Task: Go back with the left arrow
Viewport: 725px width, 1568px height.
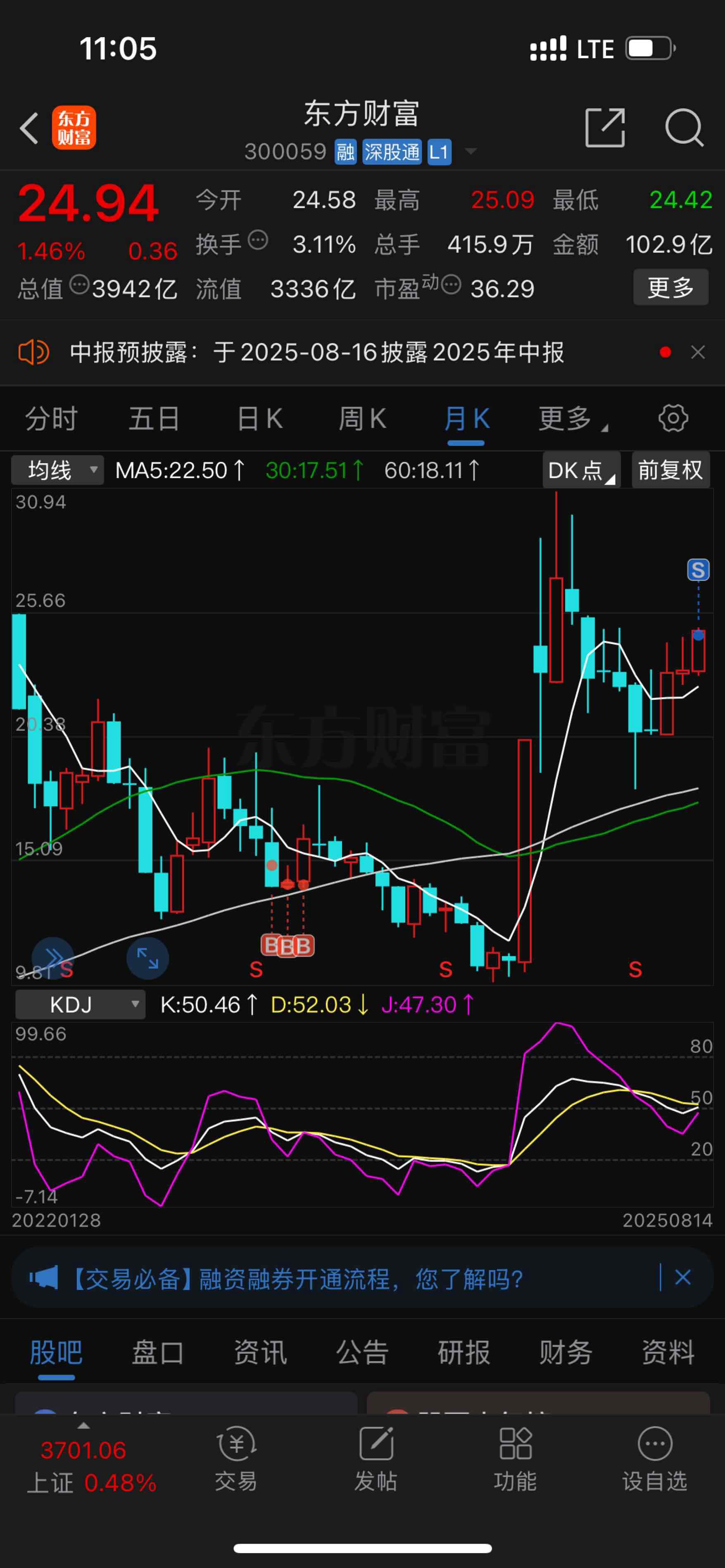Action: coord(29,128)
